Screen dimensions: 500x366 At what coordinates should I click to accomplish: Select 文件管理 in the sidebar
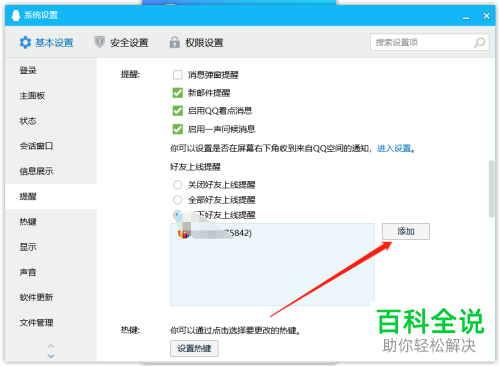point(51,322)
